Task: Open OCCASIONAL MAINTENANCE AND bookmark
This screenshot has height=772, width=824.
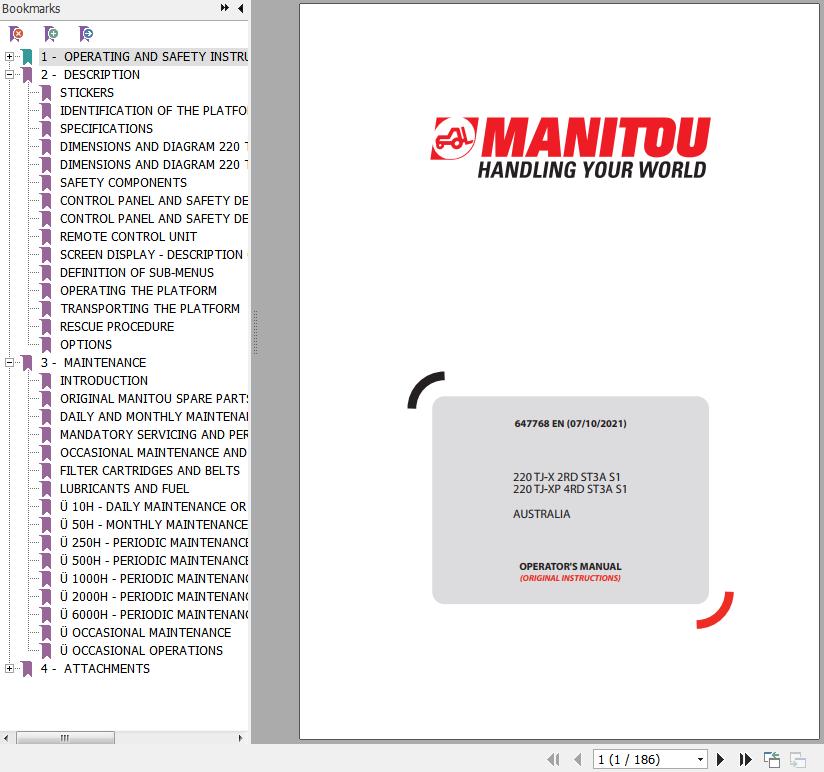Action: point(153,452)
